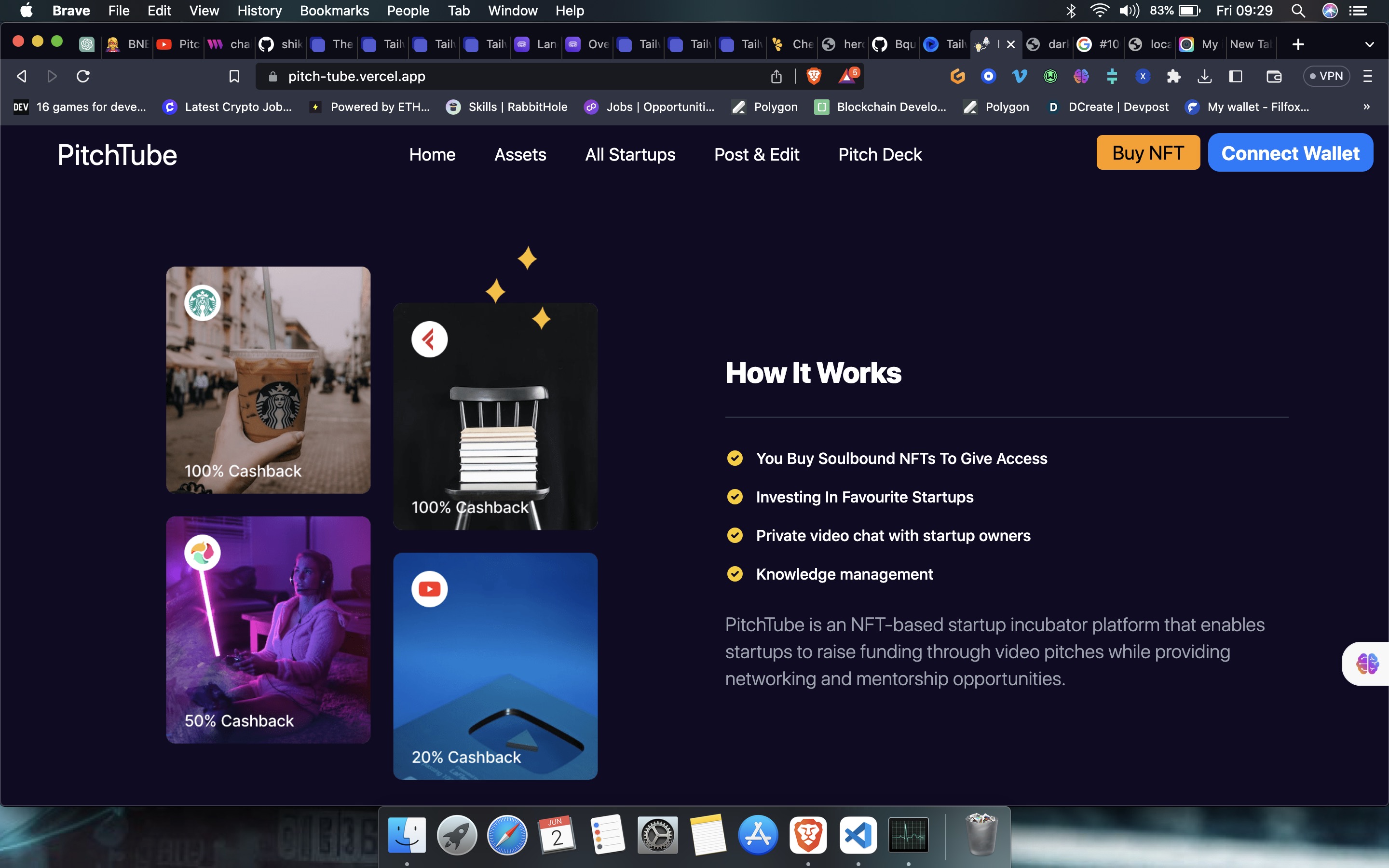Click the floating brain widget icon
The height and width of the screenshot is (868, 1389).
tap(1367, 664)
